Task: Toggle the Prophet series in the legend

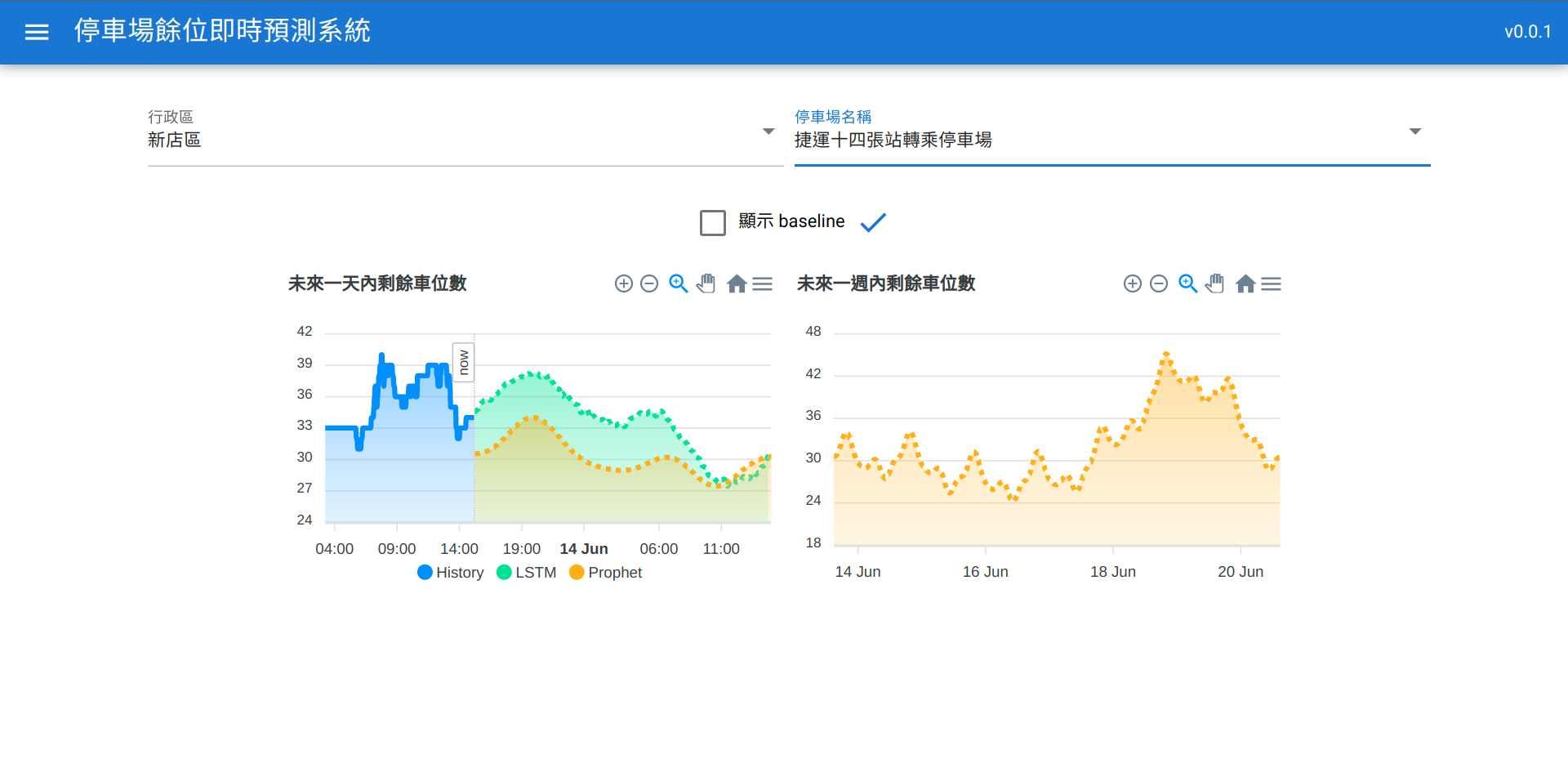Action: pos(605,573)
